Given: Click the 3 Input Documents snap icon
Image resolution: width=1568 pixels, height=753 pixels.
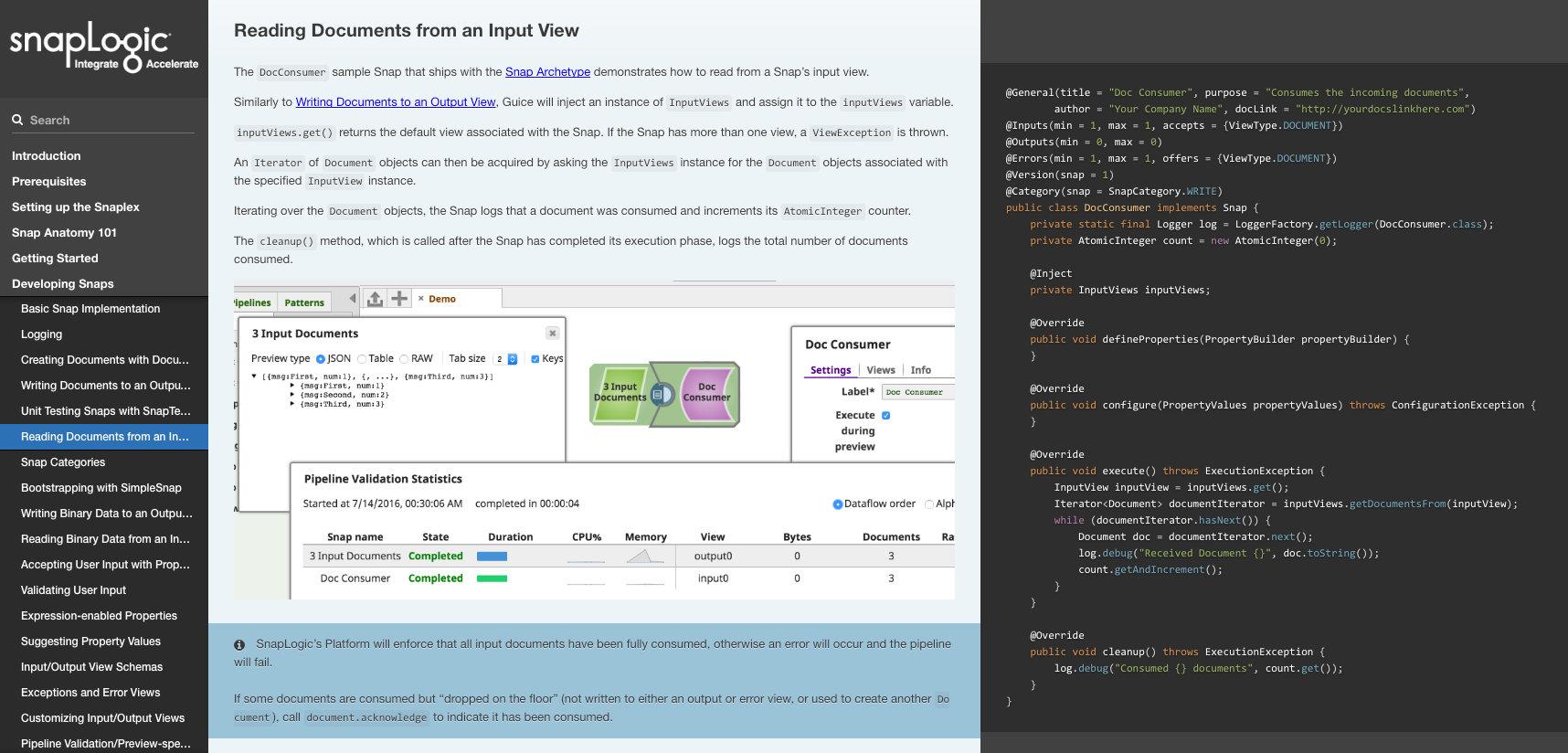Looking at the screenshot, I should pyautogui.click(x=620, y=394).
